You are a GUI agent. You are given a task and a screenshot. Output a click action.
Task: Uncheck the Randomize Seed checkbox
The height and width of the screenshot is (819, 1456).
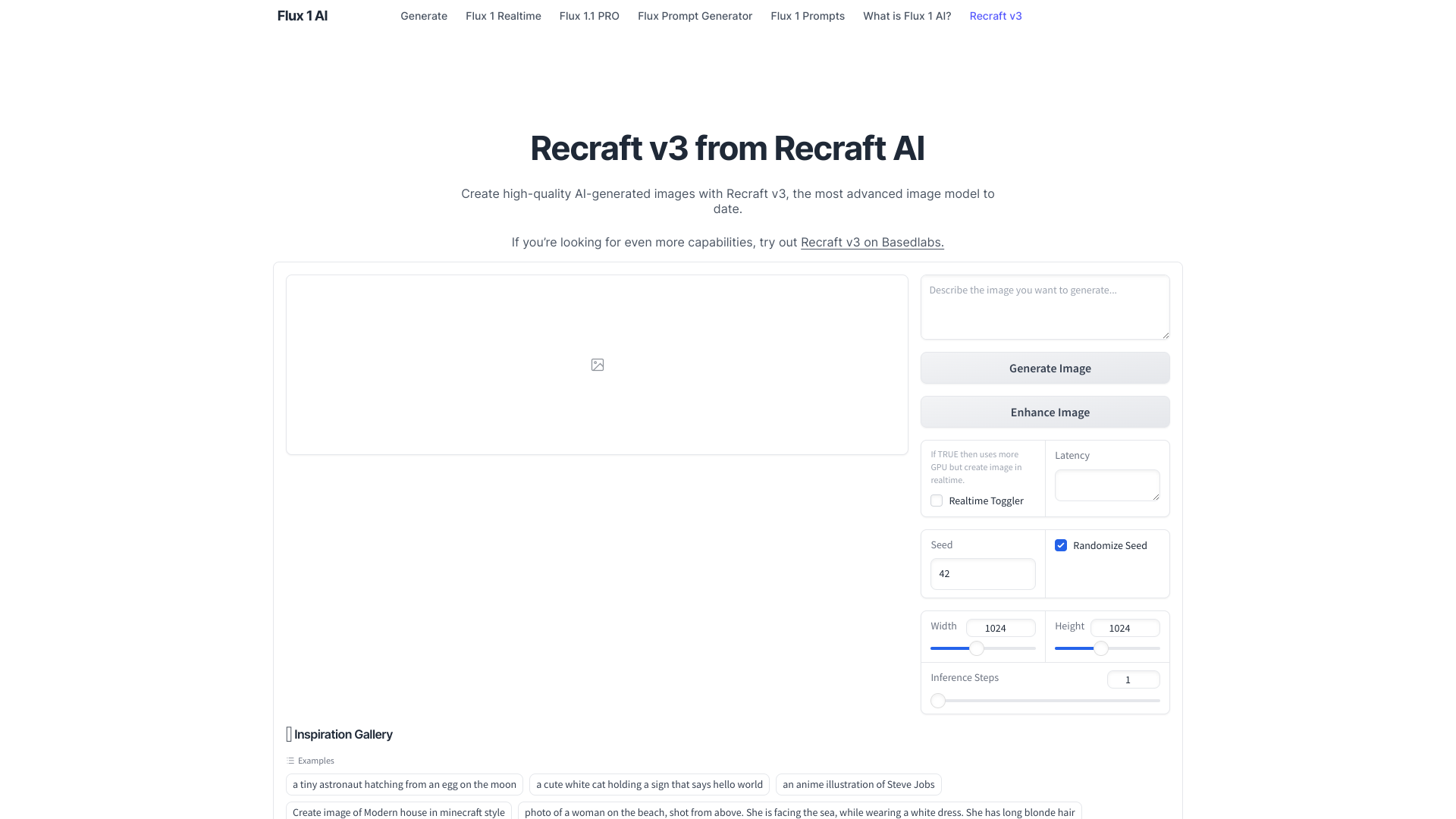[x=1061, y=545]
